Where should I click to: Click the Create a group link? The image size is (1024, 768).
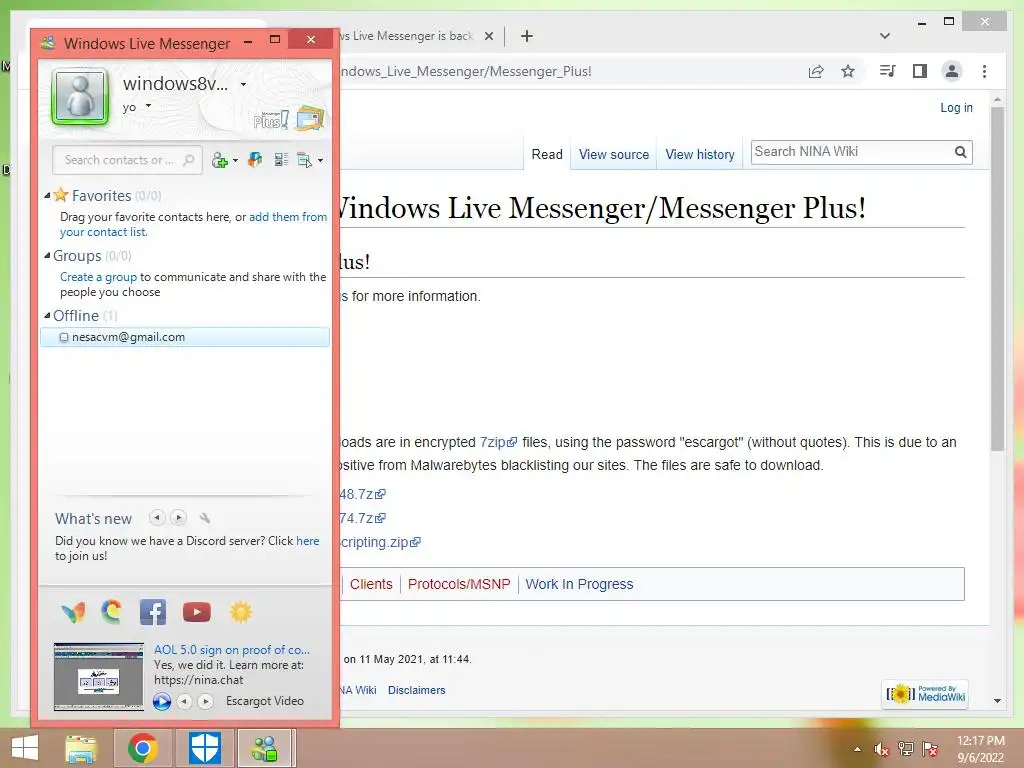click(99, 277)
